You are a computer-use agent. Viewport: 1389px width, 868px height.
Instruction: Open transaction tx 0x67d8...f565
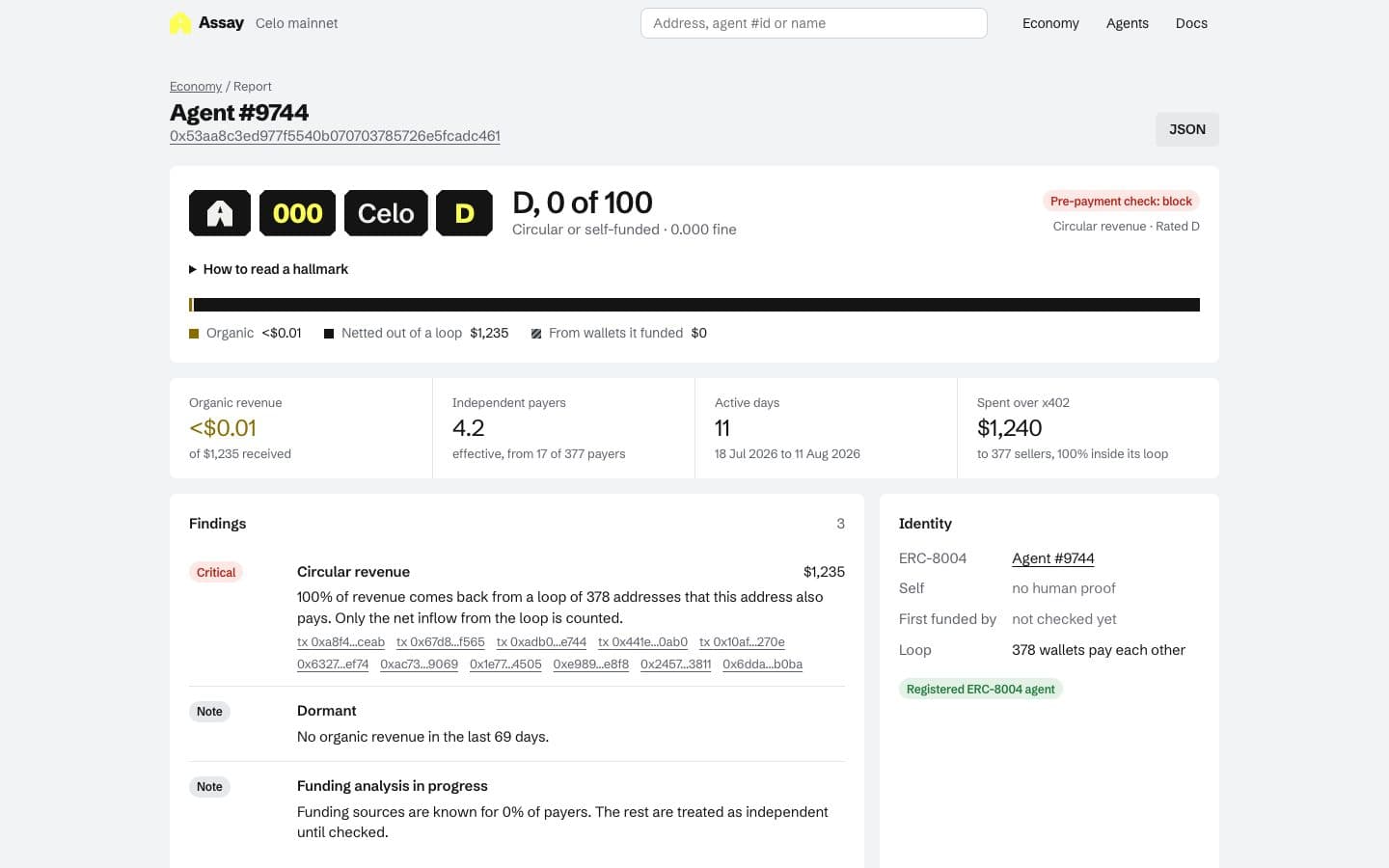[x=441, y=642]
